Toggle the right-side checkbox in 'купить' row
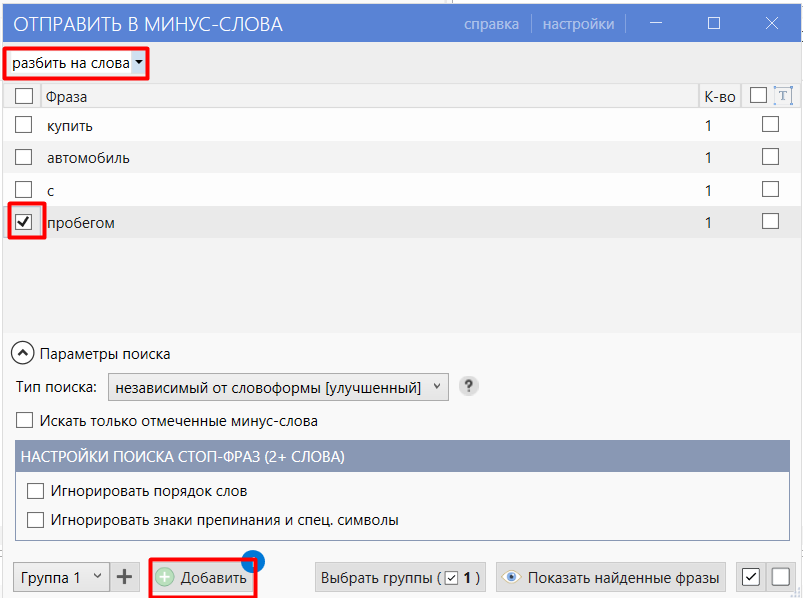803x598 pixels. (x=770, y=124)
